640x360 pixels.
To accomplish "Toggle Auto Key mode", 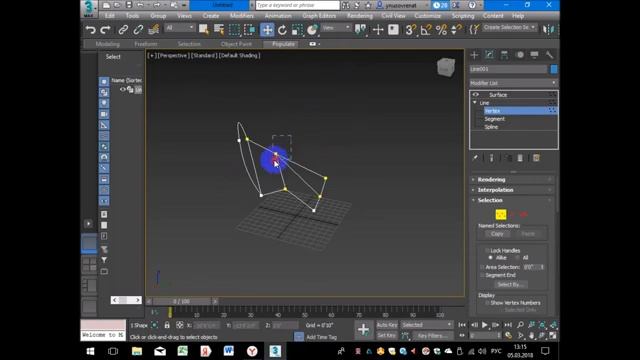I will [387, 325].
